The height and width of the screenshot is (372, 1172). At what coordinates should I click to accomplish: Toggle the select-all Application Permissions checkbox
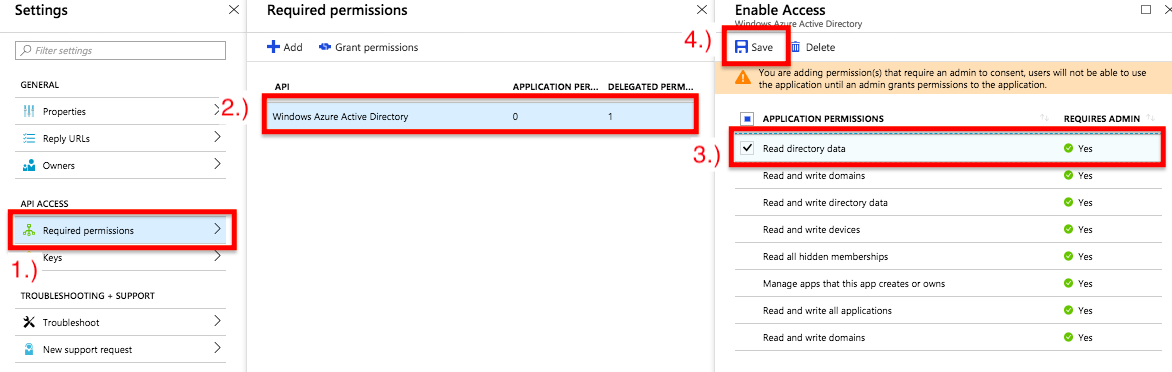tap(747, 118)
